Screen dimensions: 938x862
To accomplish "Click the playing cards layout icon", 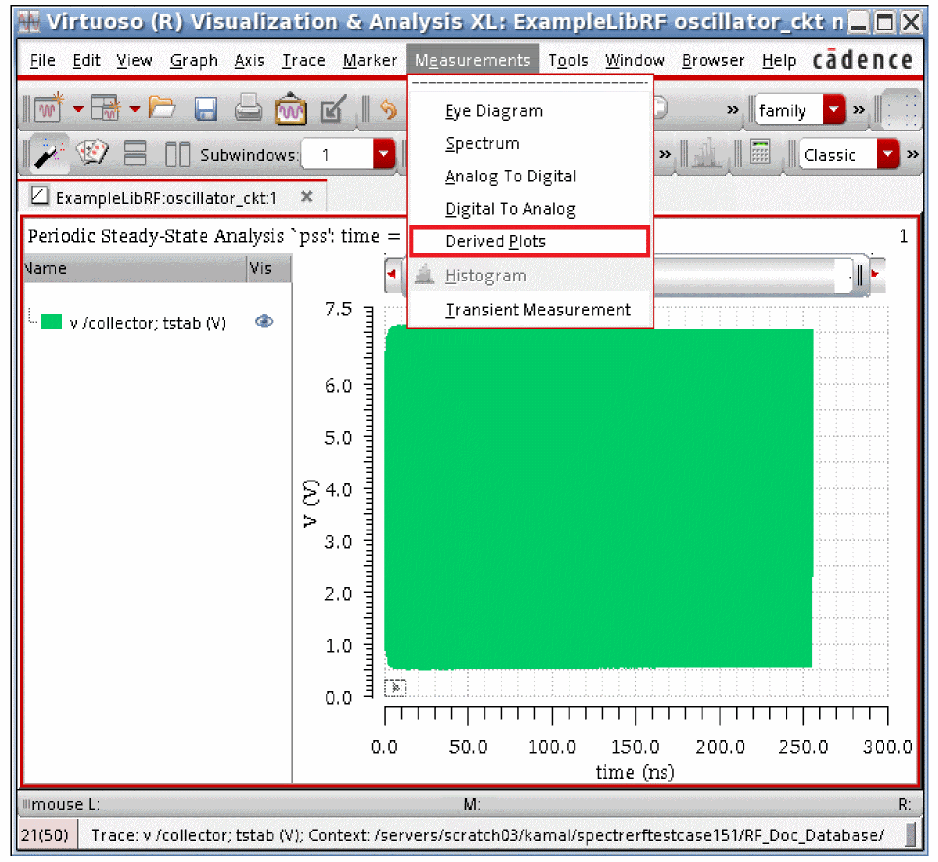I will tap(92, 153).
